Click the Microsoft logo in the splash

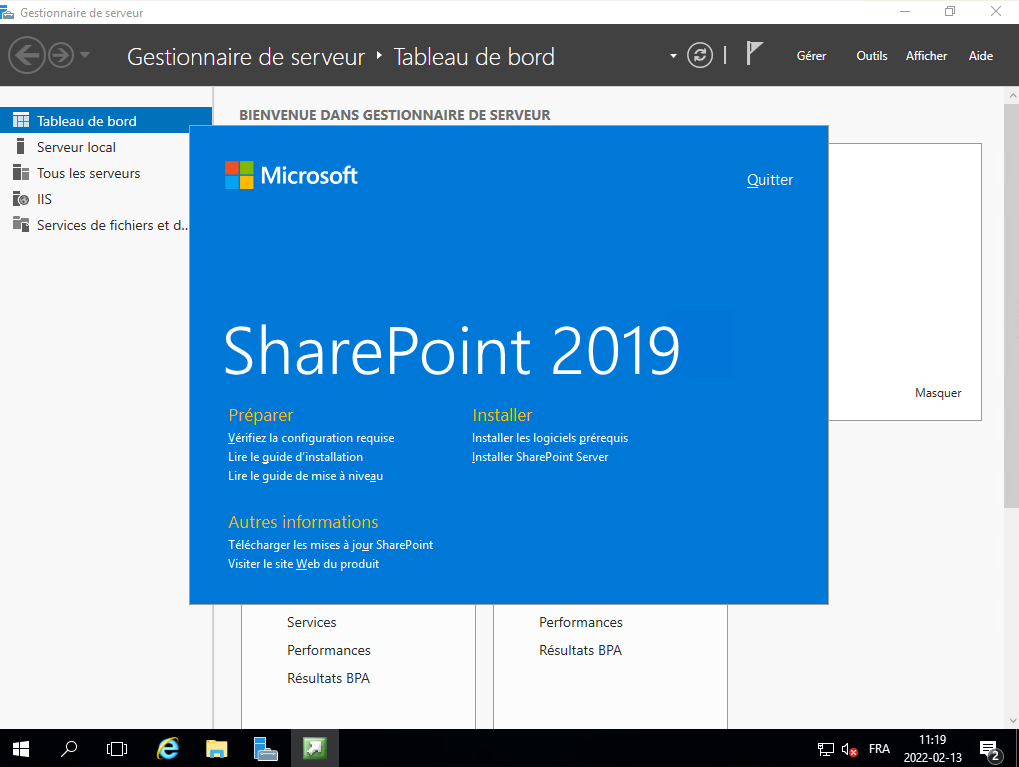coord(291,175)
